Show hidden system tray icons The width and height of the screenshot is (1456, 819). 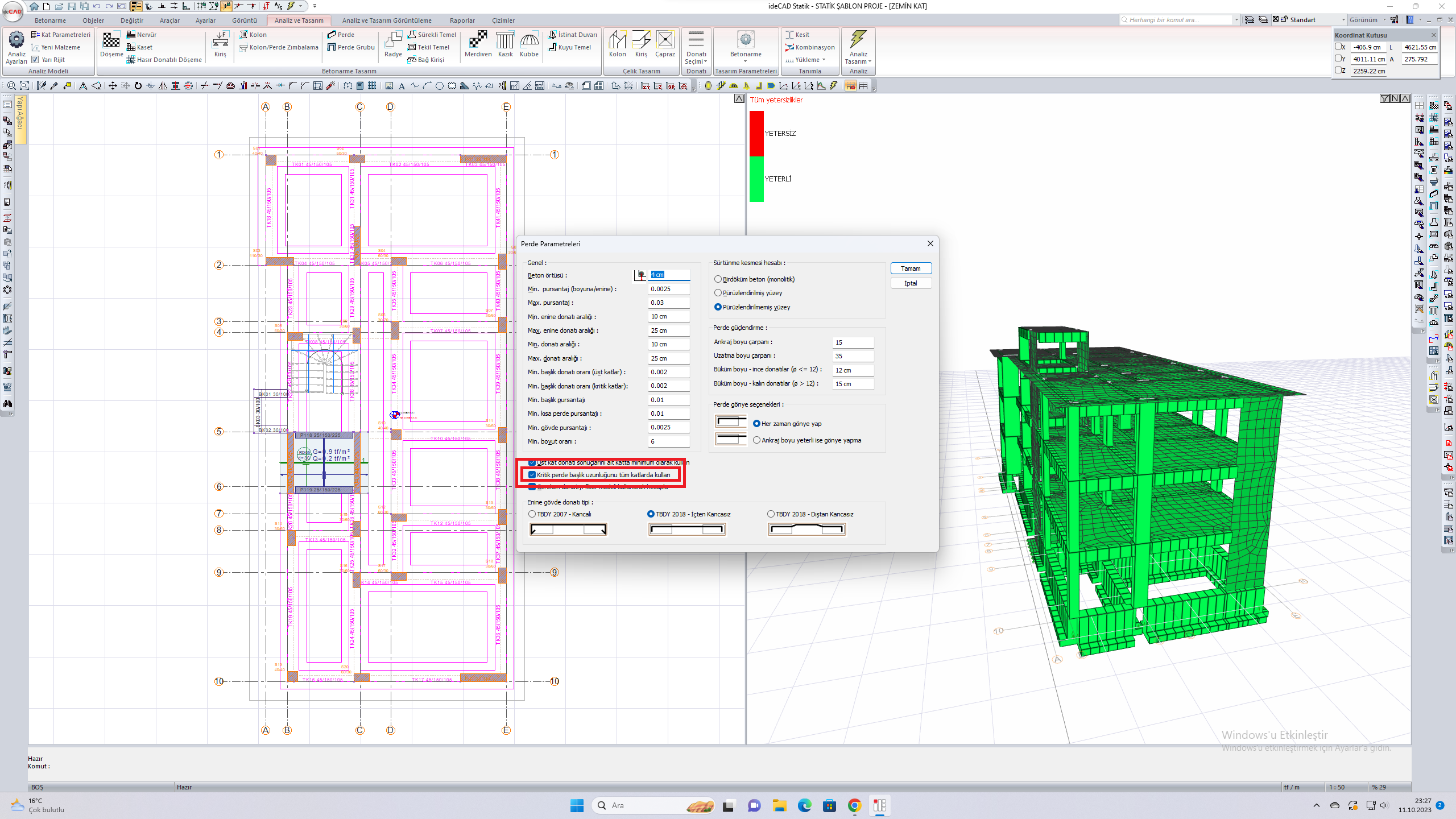click(1316, 805)
